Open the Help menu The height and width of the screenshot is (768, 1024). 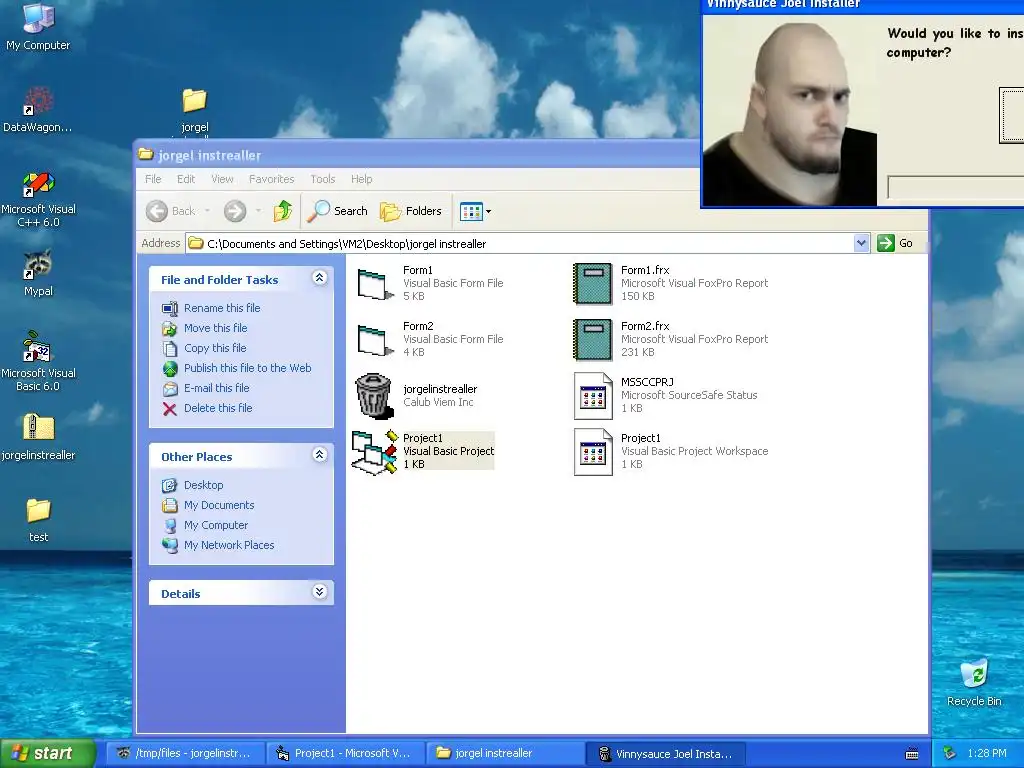point(361,179)
